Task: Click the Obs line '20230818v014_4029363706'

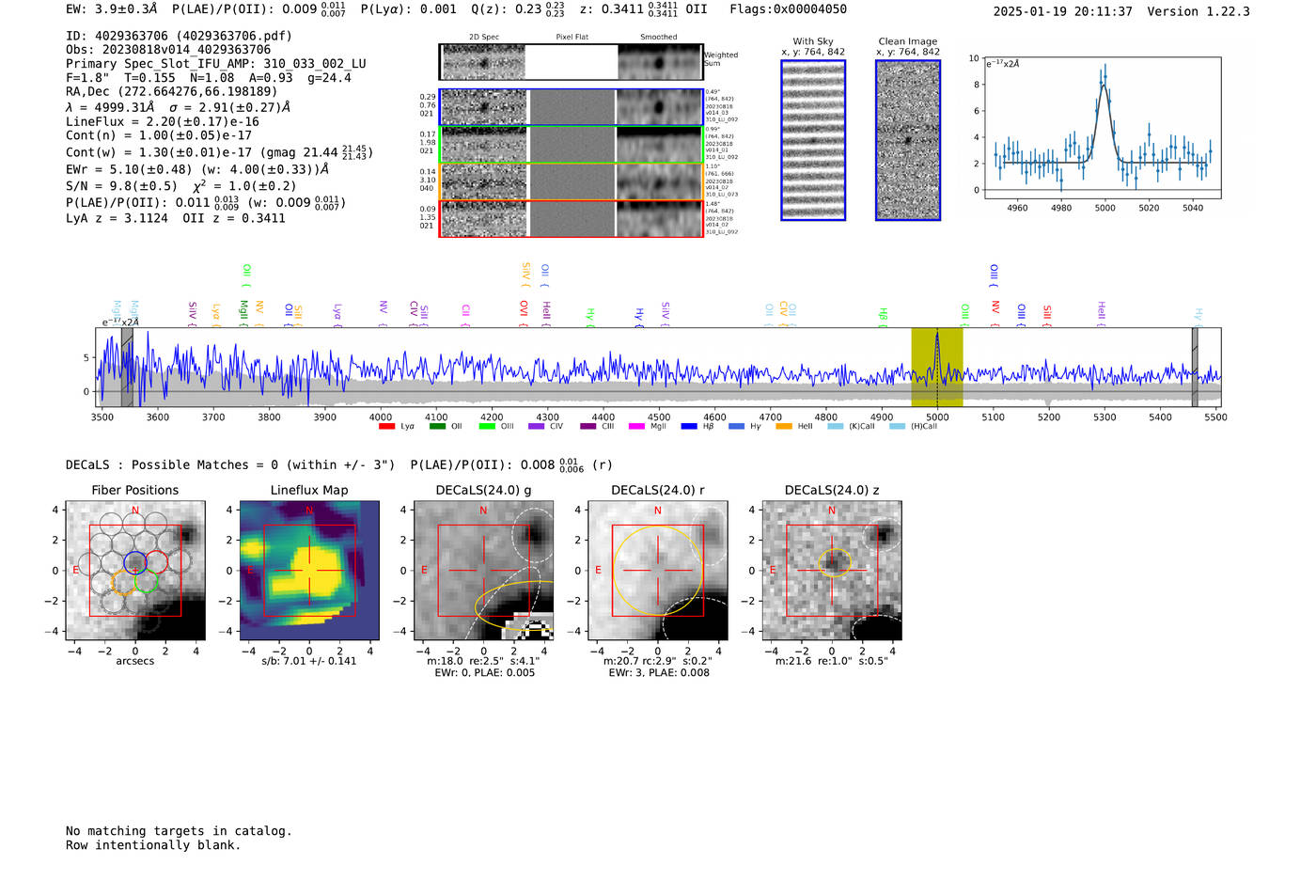Action: point(168,50)
